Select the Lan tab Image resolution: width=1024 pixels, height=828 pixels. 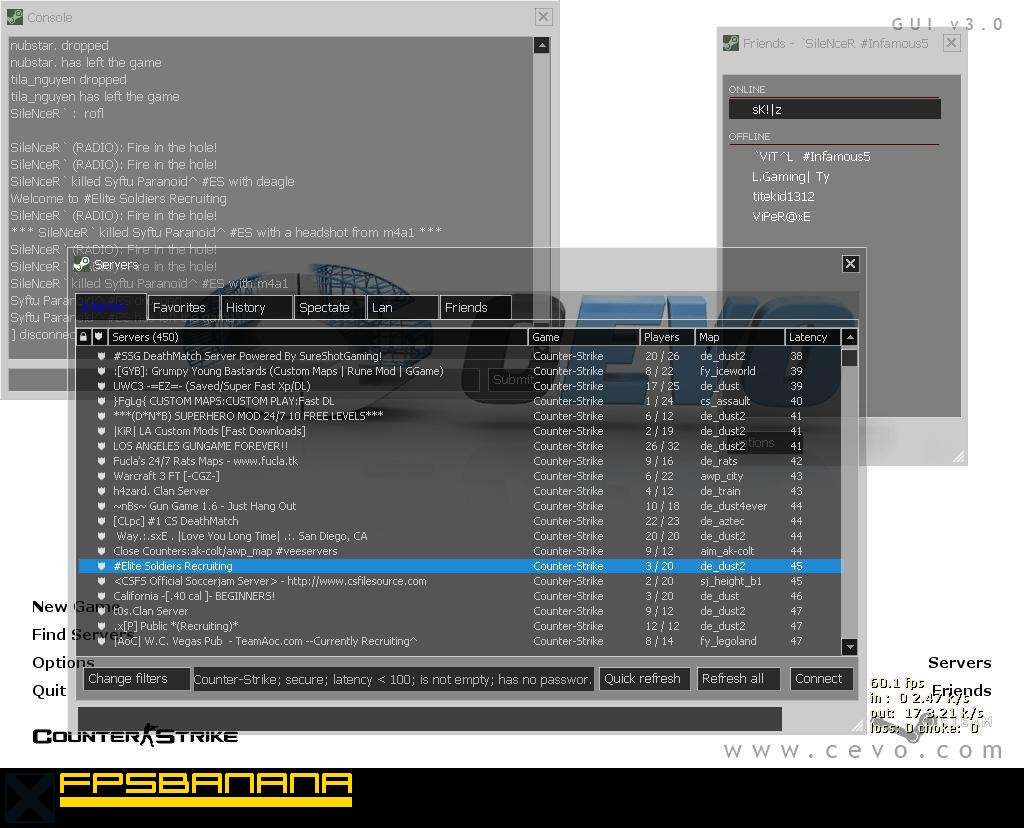tap(402, 307)
